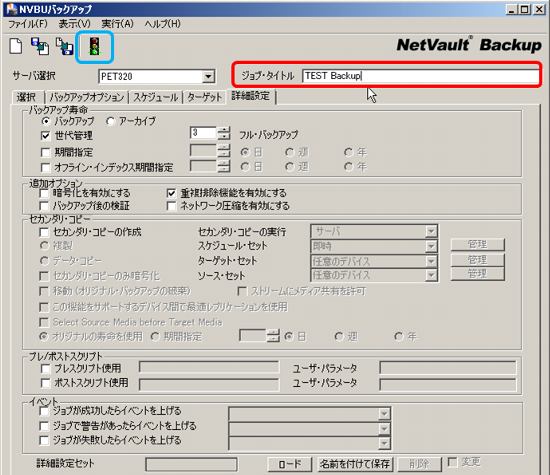Viewport: 550px width, 475px height.
Task: Click 名前を付けて保存 button
Action: click(x=355, y=464)
